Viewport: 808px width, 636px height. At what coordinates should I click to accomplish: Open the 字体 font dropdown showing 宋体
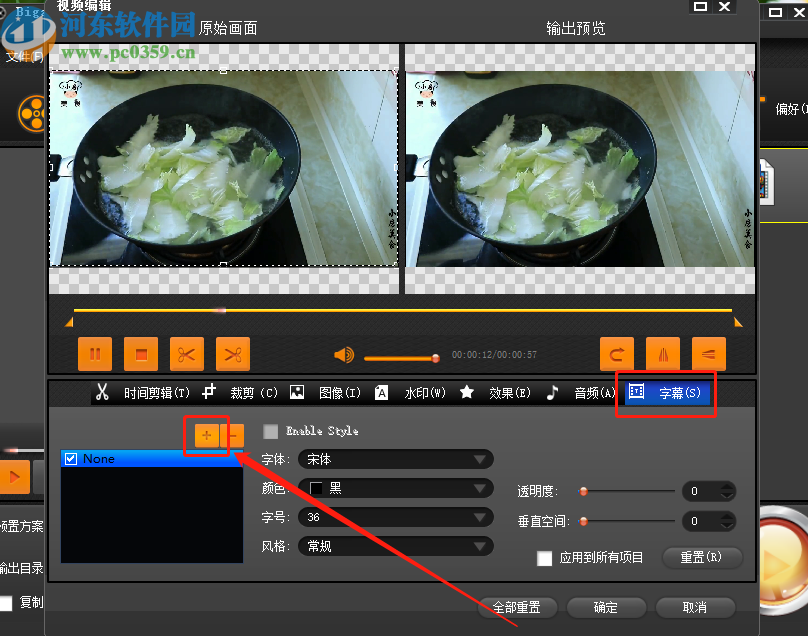[395, 459]
